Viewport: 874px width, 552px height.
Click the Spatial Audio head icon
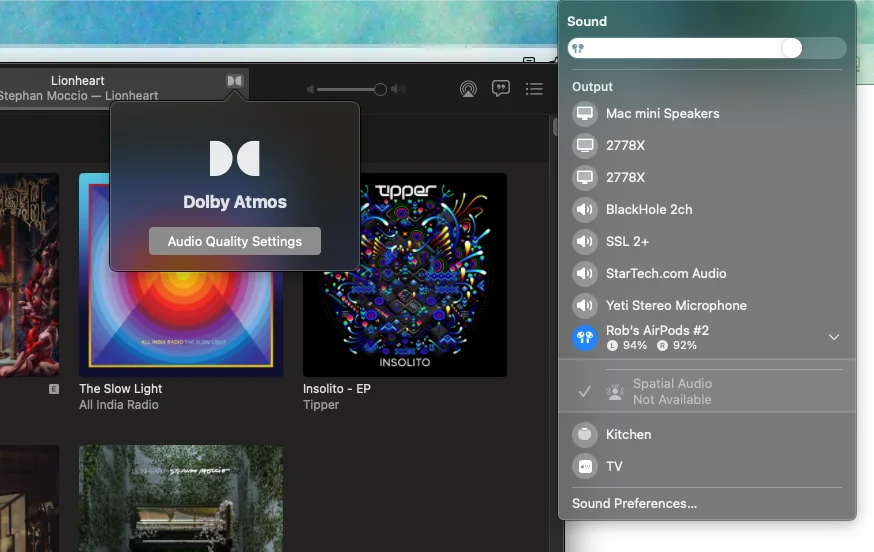pyautogui.click(x=615, y=392)
